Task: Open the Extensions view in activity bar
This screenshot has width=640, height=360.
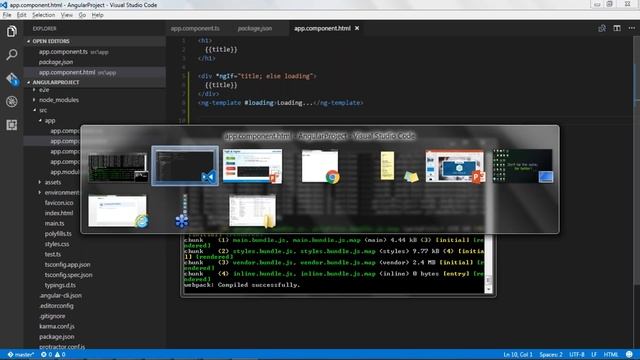Action: click(x=11, y=125)
